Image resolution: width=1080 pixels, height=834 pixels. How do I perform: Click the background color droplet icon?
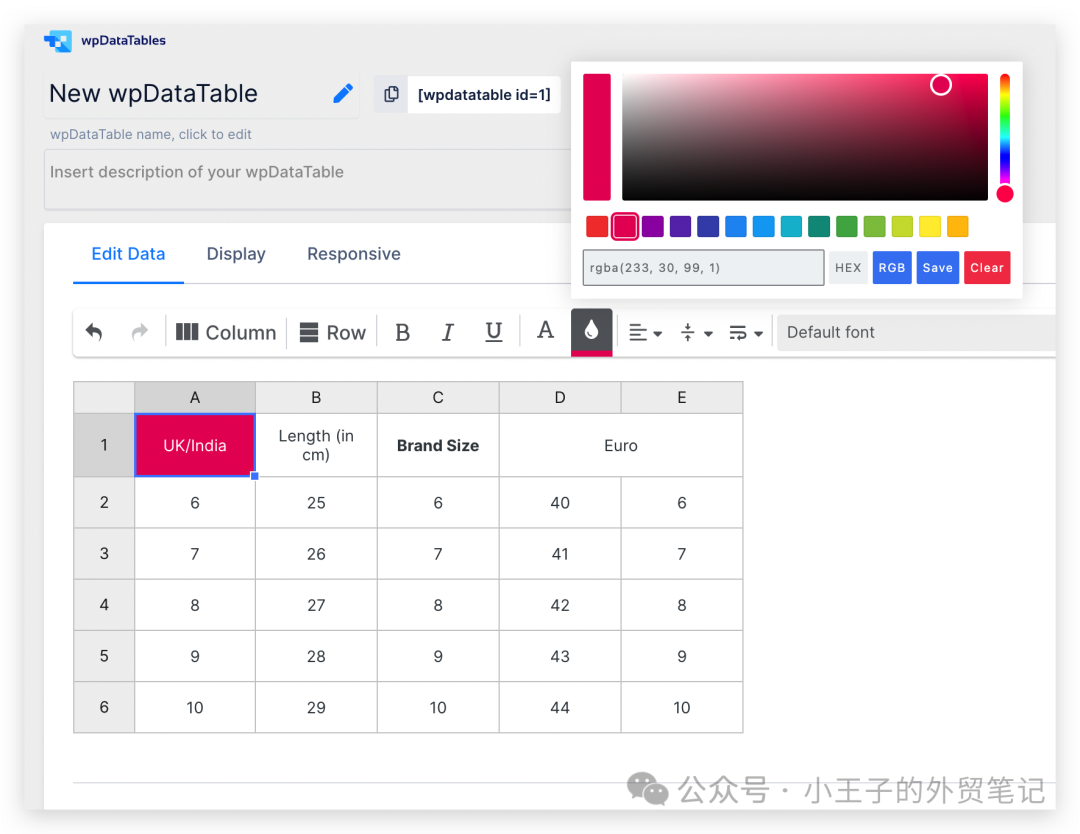point(592,332)
